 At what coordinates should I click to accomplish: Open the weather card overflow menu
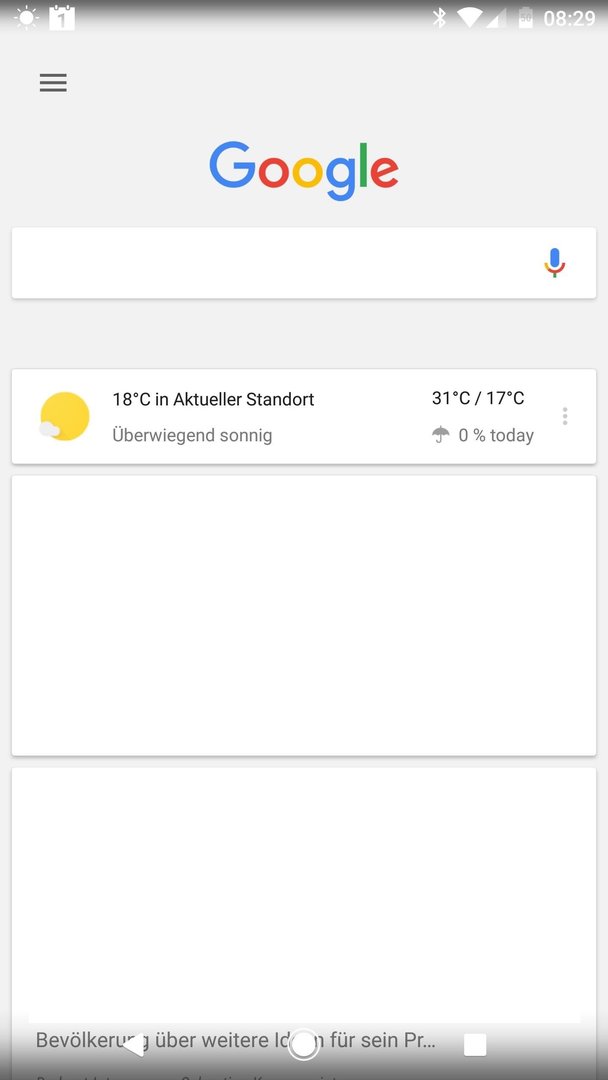coord(565,416)
